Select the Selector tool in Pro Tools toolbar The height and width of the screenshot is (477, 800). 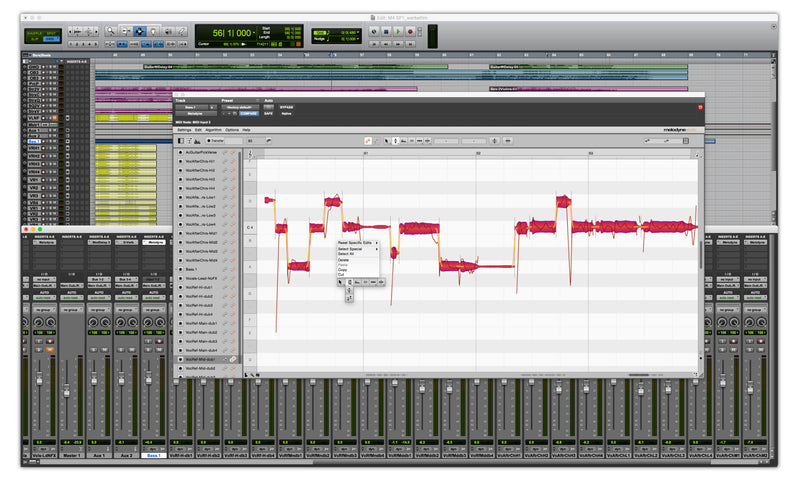coord(139,31)
